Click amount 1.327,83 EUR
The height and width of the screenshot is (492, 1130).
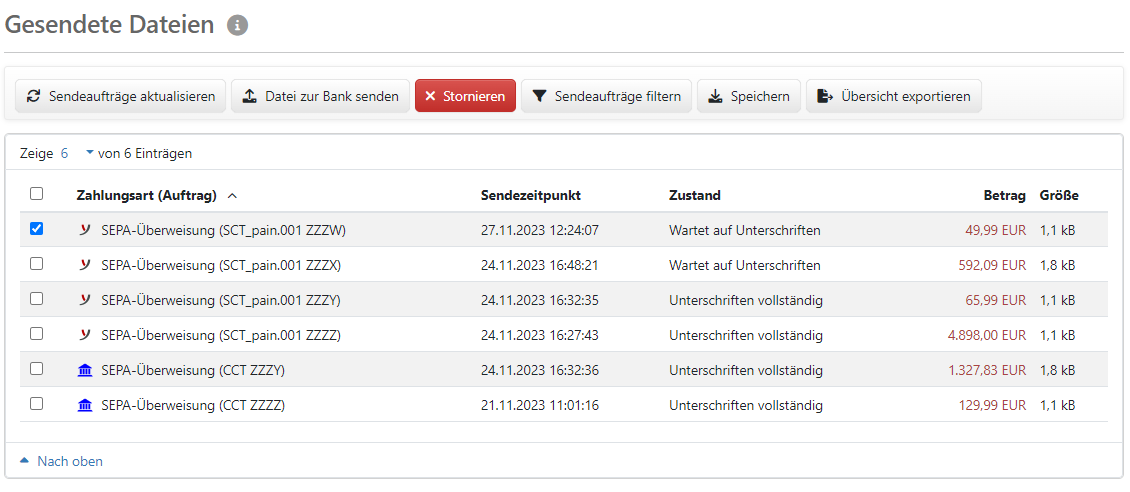pos(987,370)
